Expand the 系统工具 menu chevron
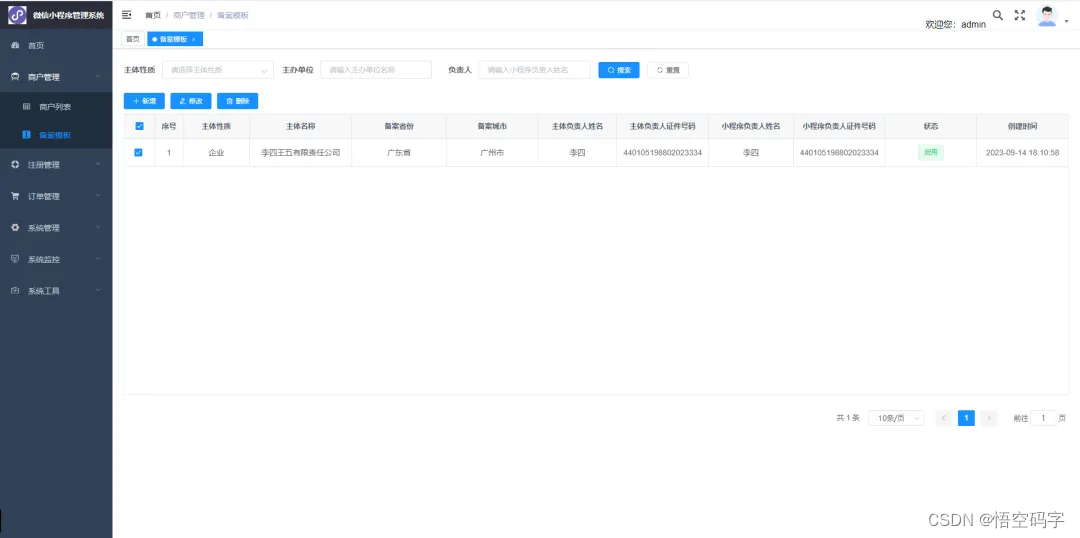Screen dimensions: 1080x538 (x=98, y=291)
